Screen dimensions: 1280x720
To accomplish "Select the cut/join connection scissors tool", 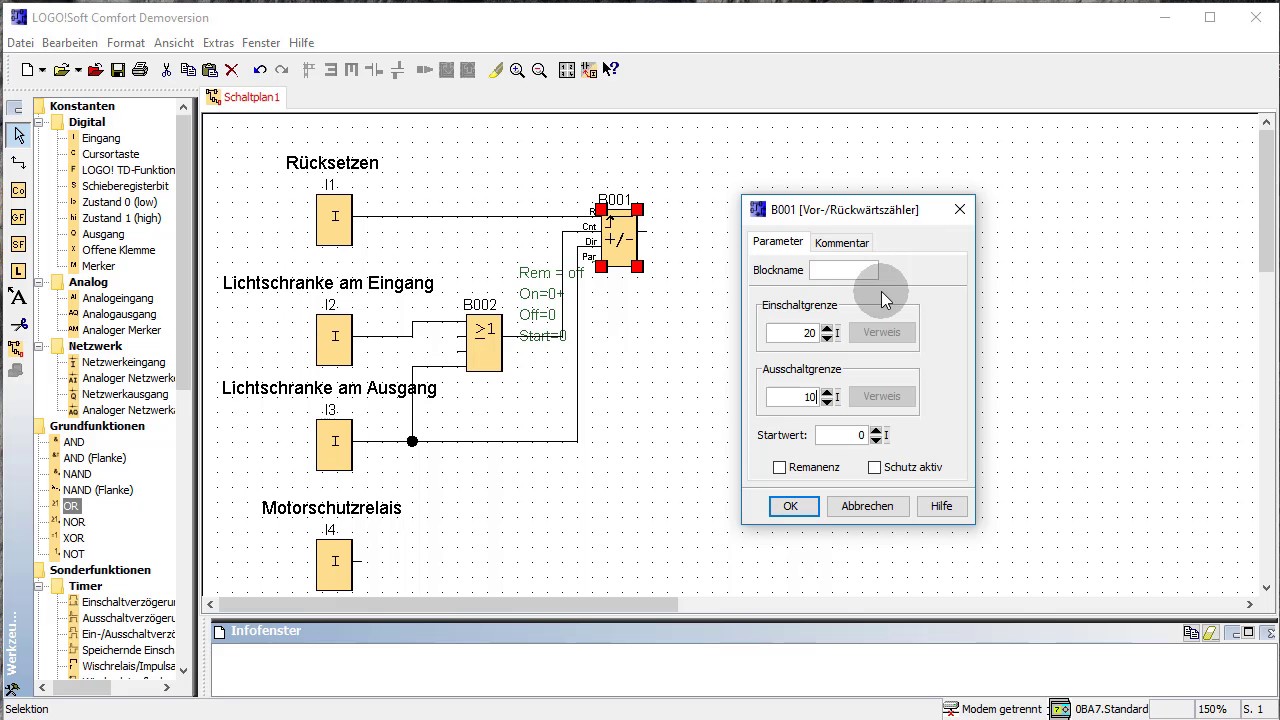I will point(18,324).
